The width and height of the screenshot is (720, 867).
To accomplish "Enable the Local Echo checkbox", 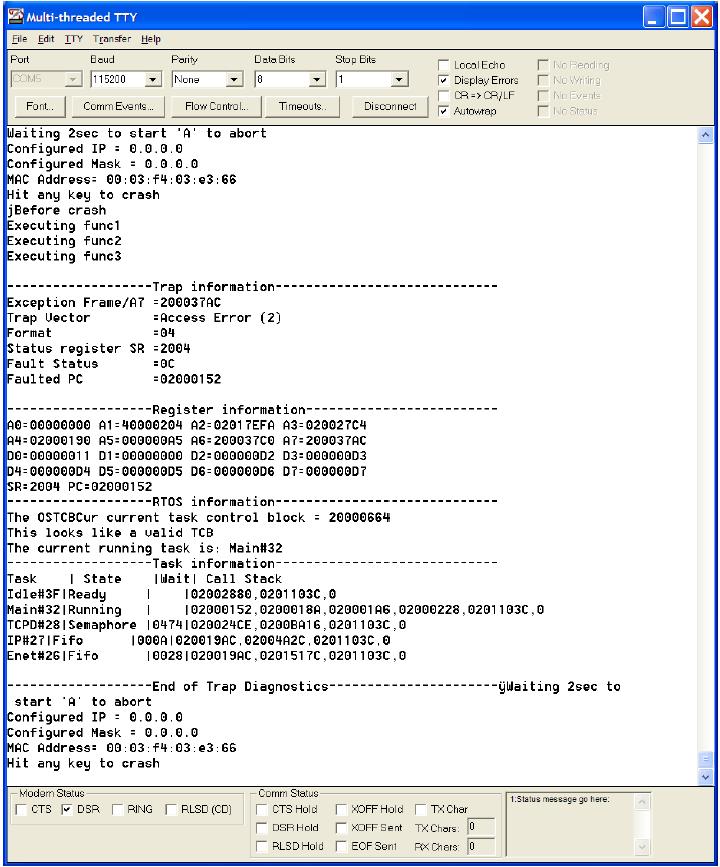I will [445, 66].
